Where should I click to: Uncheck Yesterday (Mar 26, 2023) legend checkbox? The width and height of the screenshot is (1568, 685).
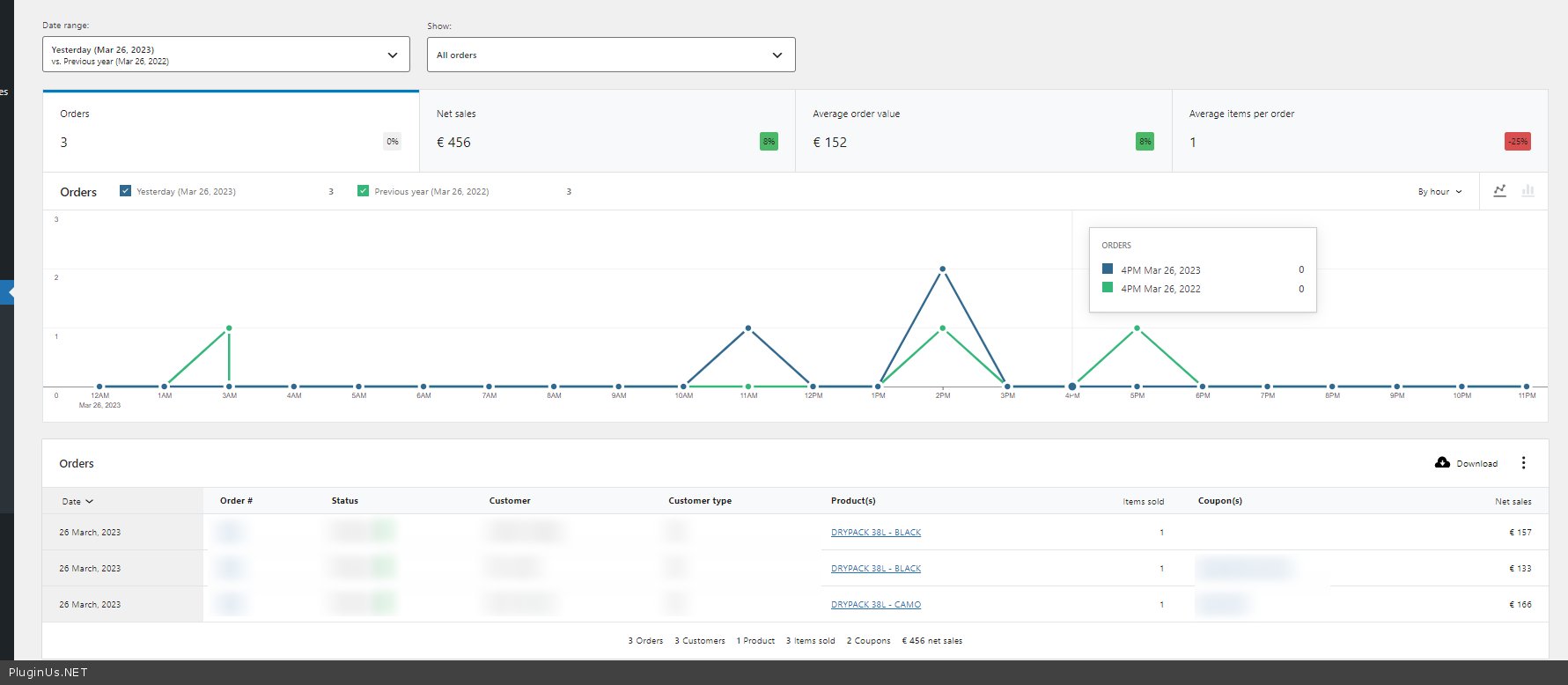[126, 191]
